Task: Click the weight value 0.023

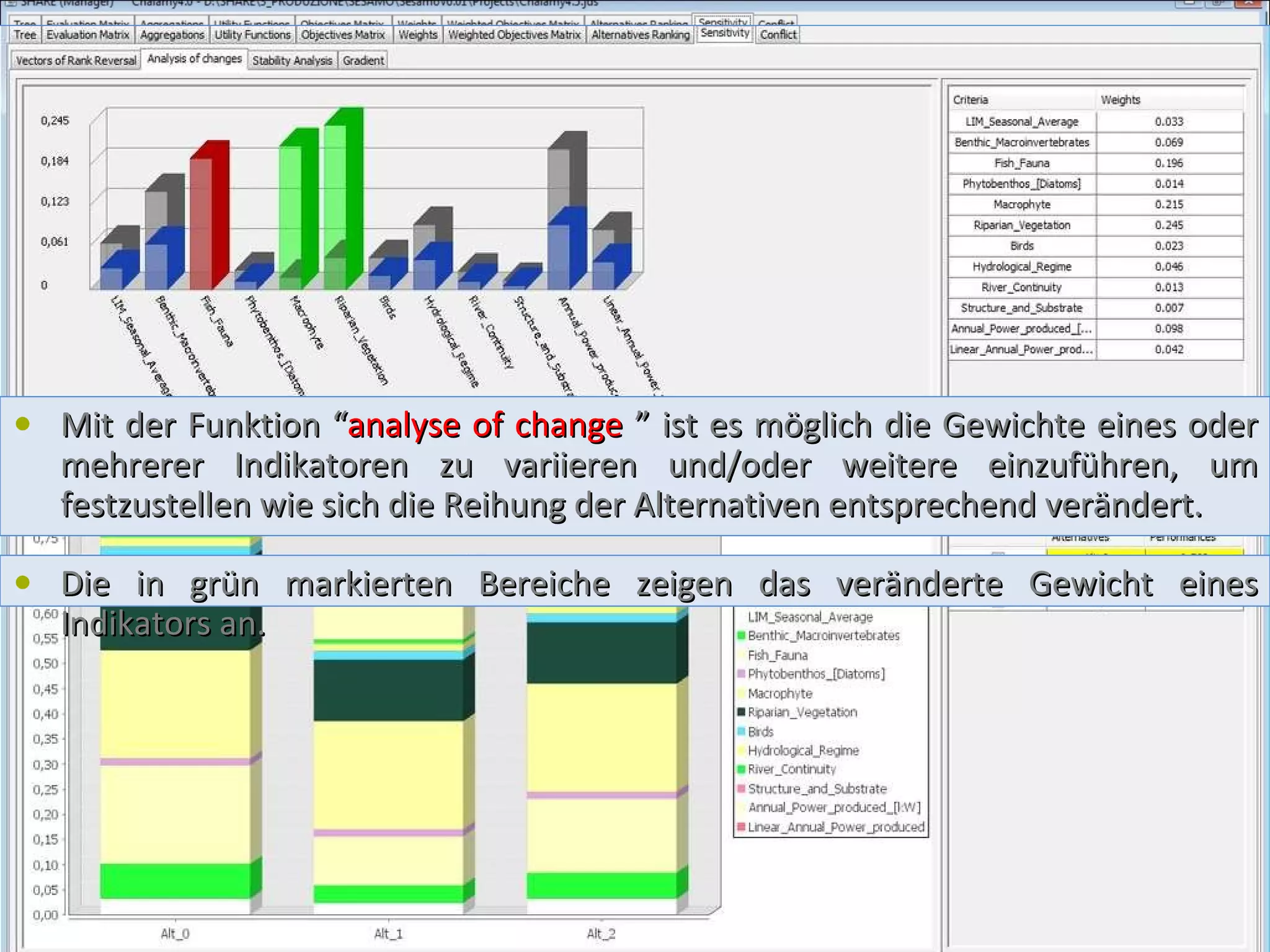Action: (1170, 246)
